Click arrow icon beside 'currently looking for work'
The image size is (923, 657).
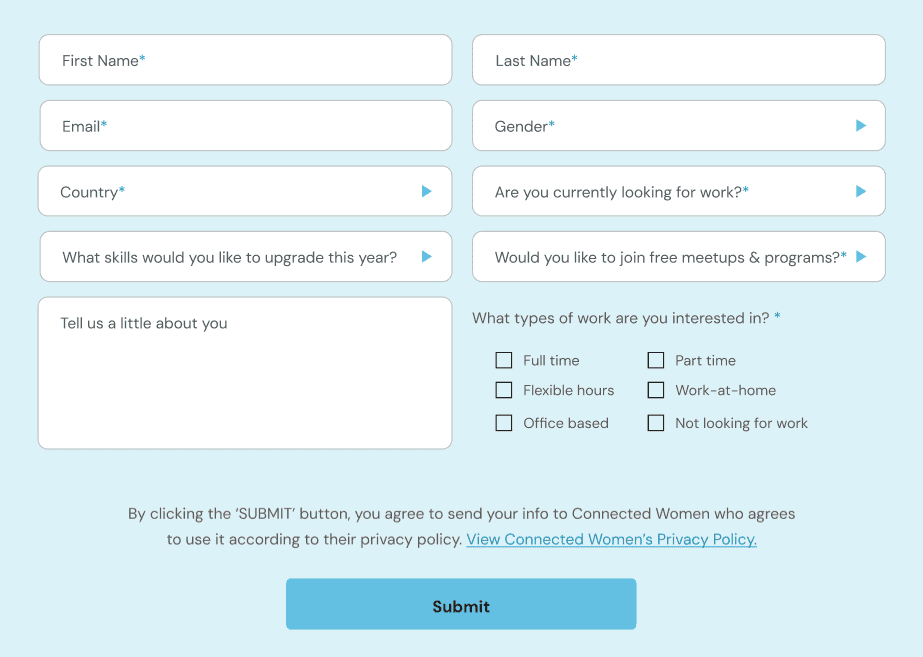pyautogui.click(x=861, y=191)
